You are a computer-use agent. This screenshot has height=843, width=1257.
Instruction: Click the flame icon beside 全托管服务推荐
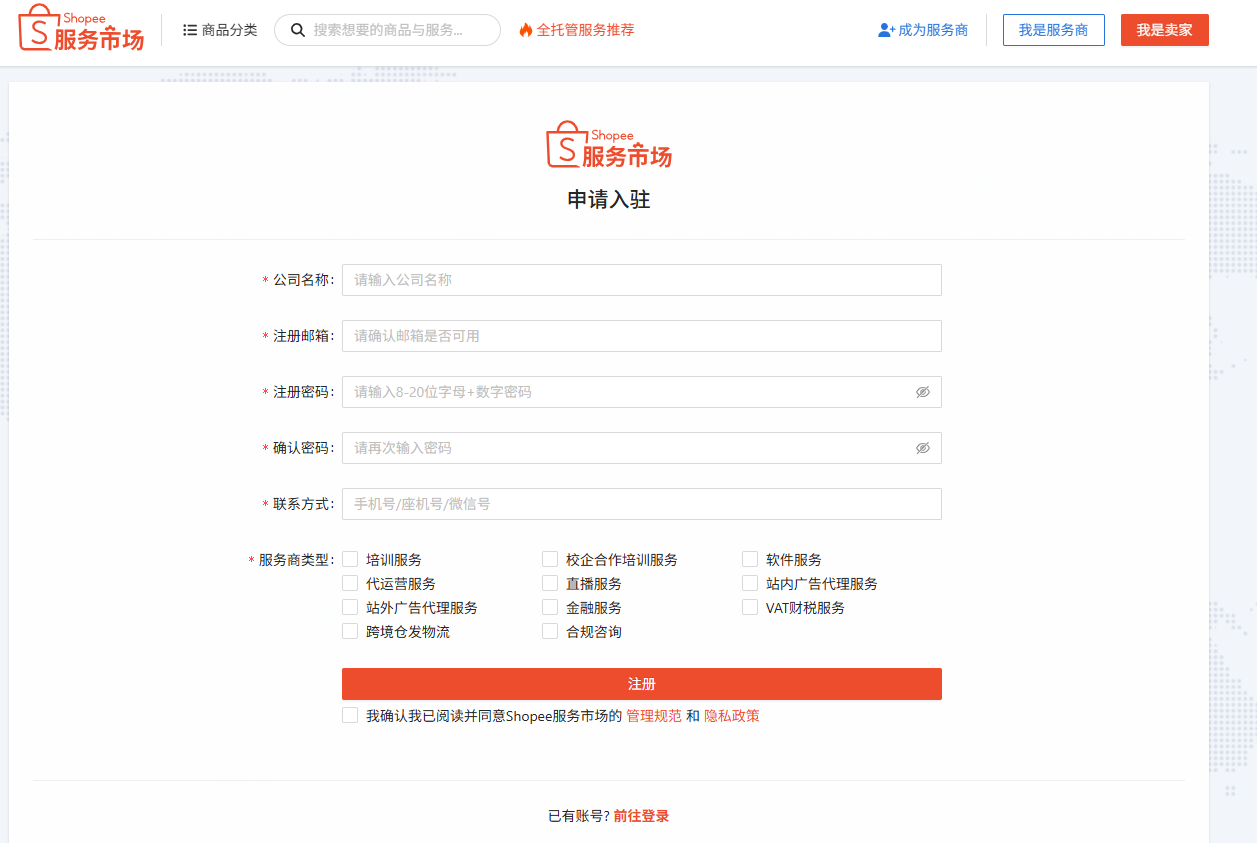526,30
